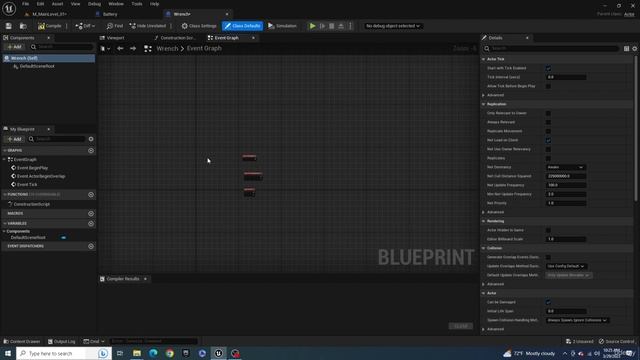Navigate back in graph history

click(x=120, y=49)
